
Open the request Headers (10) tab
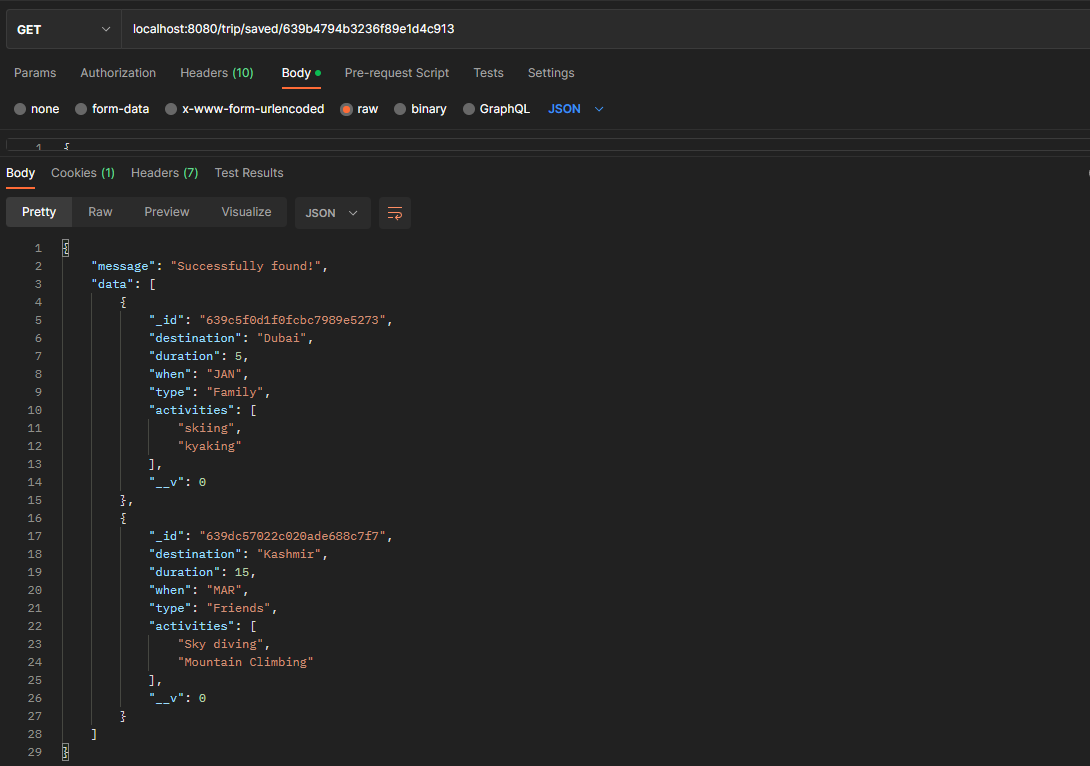[x=217, y=73]
